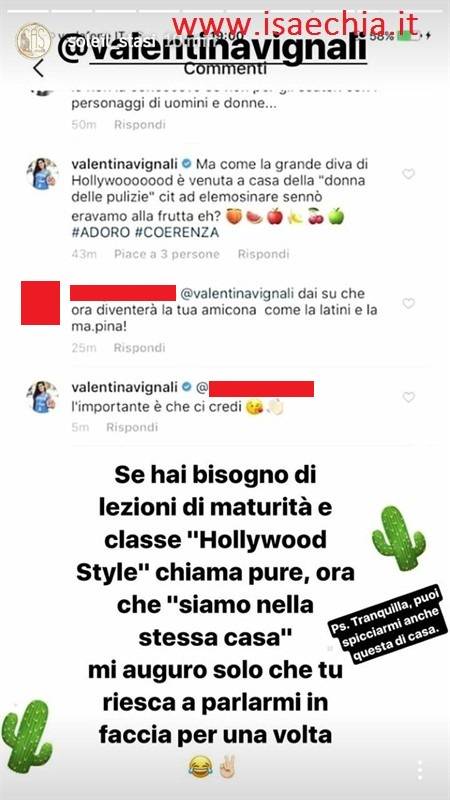Tap Rispondi under the 43m comment
Screen dimensions: 450x800
263,254
